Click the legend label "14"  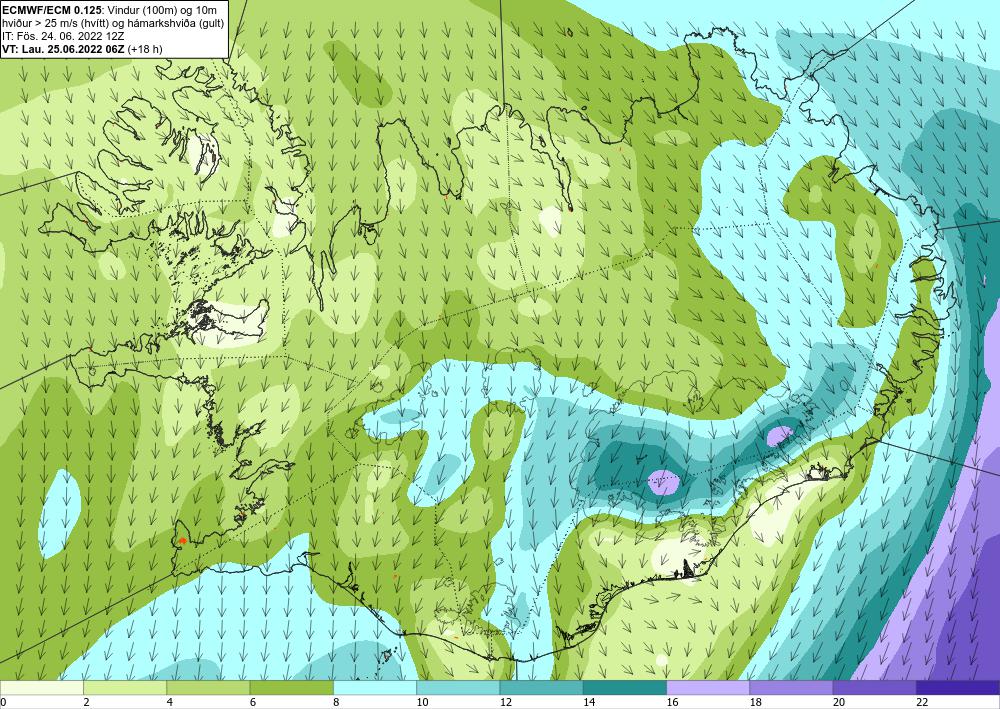(x=588, y=702)
